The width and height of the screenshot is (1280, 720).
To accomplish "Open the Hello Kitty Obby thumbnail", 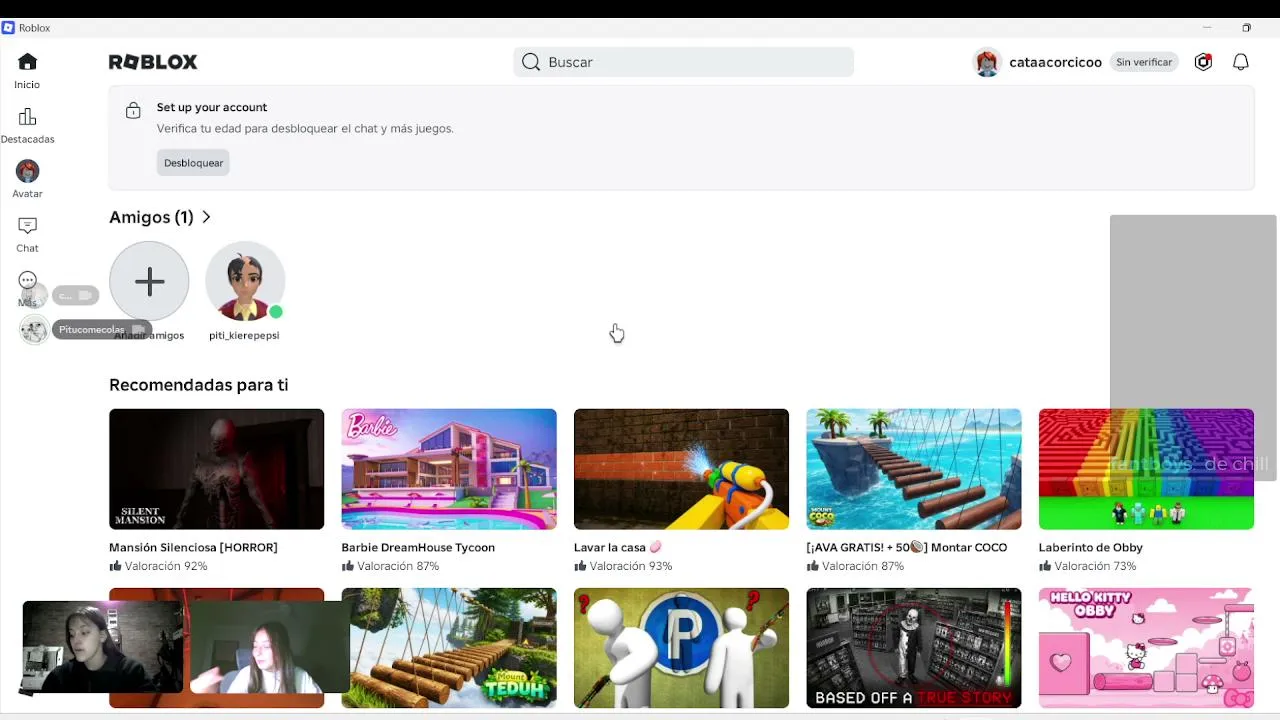I will pos(1146,648).
